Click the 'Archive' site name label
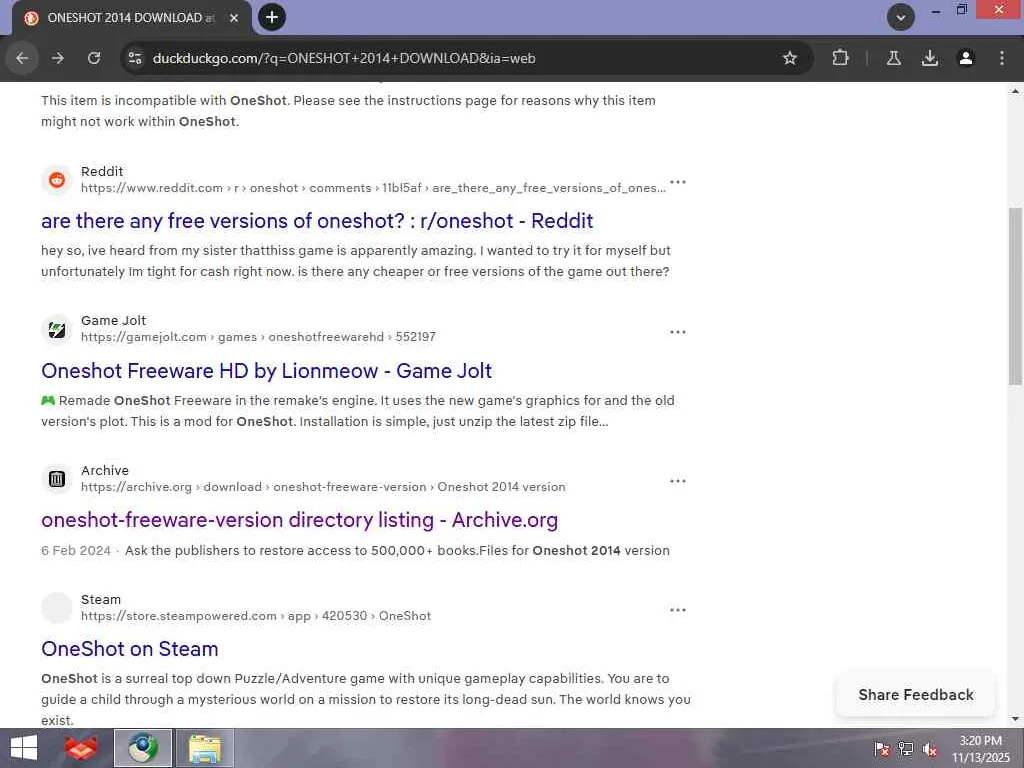This screenshot has height=768, width=1024. [104, 470]
